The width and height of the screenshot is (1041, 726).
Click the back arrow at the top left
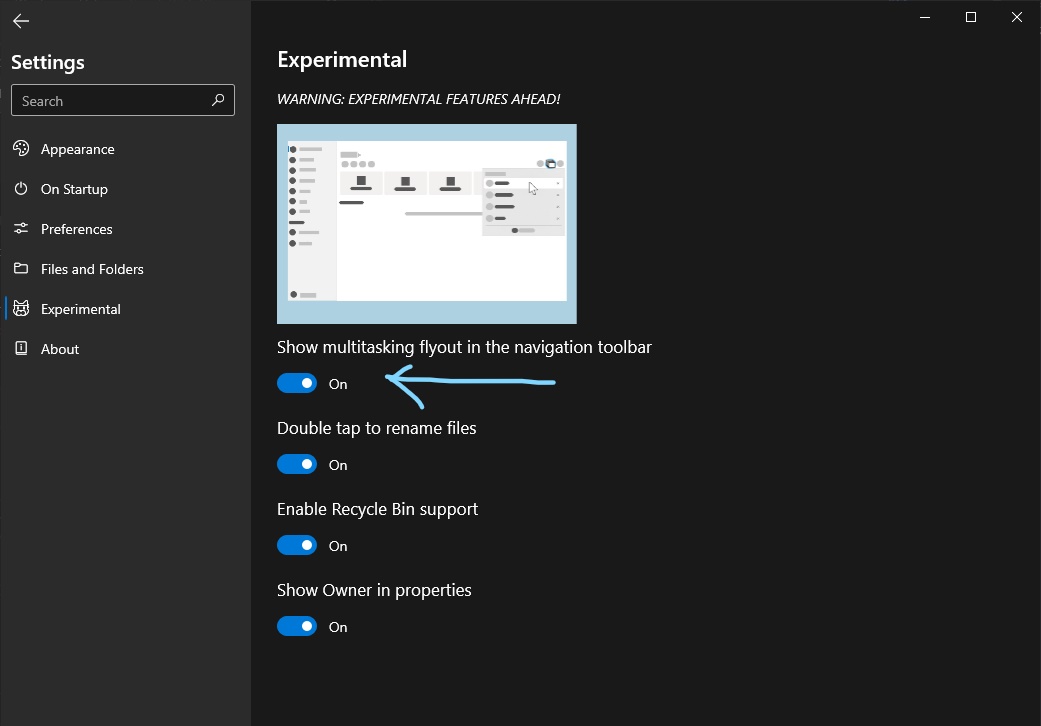pos(20,20)
